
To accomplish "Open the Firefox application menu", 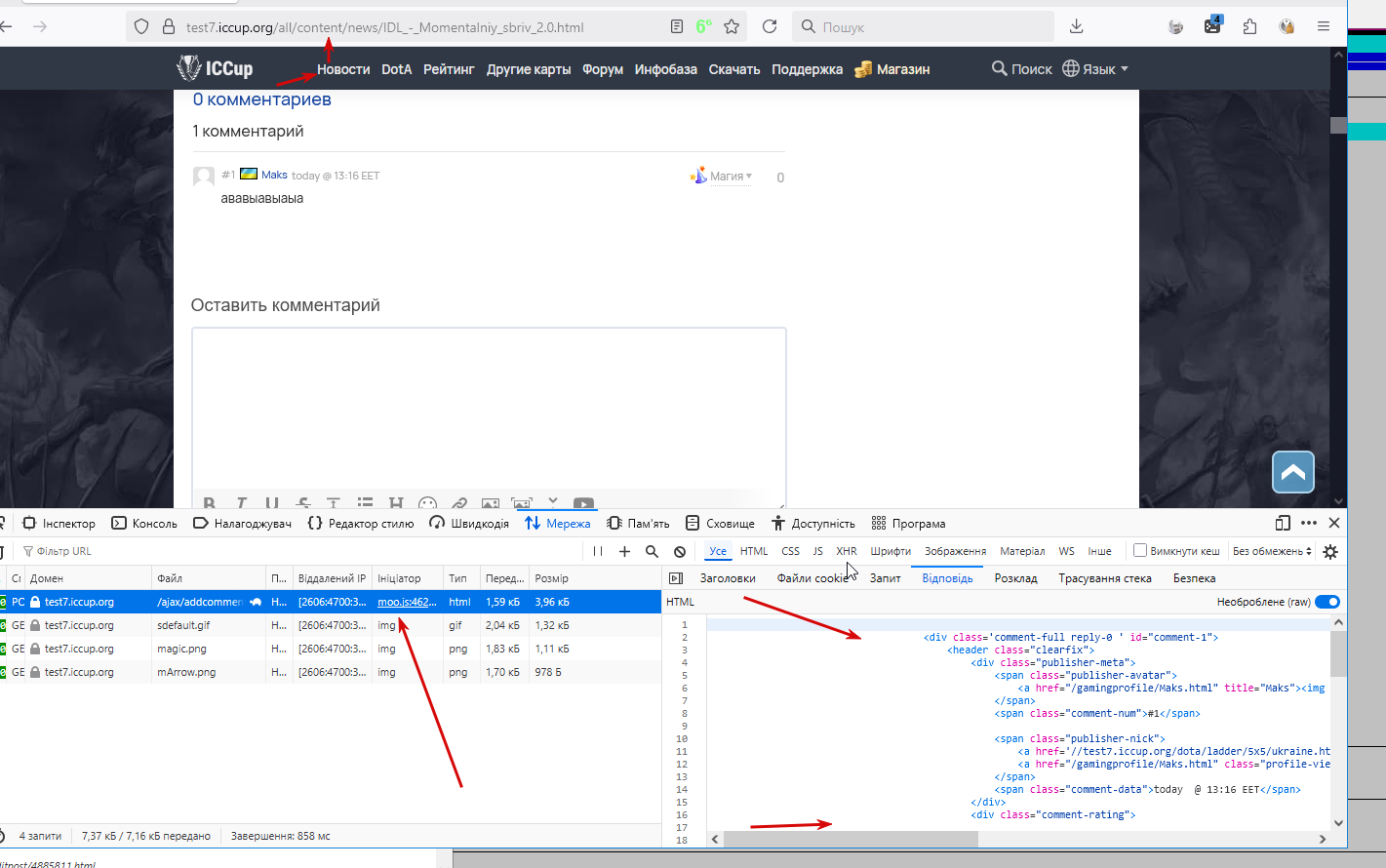I will pyautogui.click(x=1324, y=27).
